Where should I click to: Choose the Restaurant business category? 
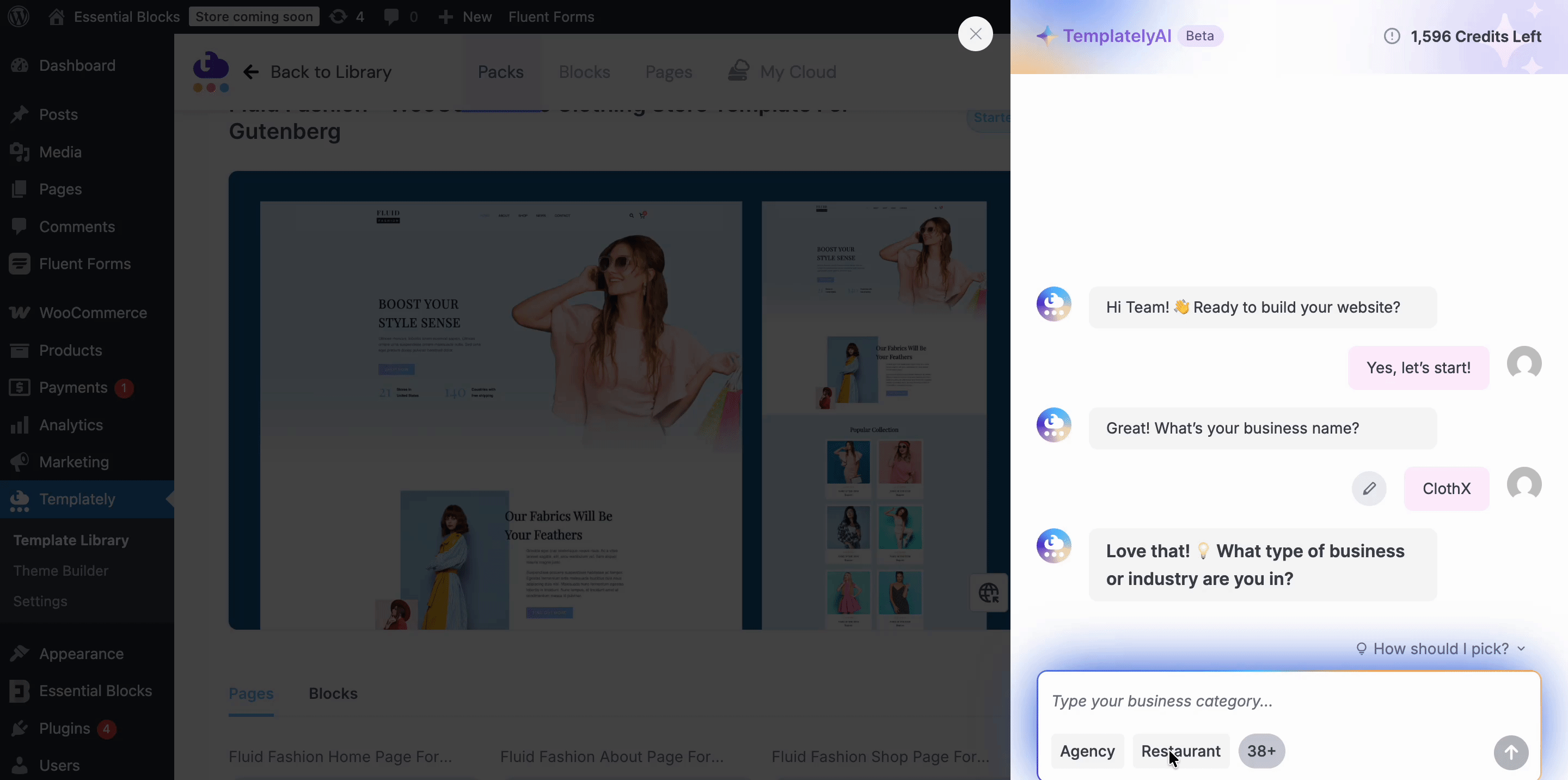pyautogui.click(x=1180, y=751)
